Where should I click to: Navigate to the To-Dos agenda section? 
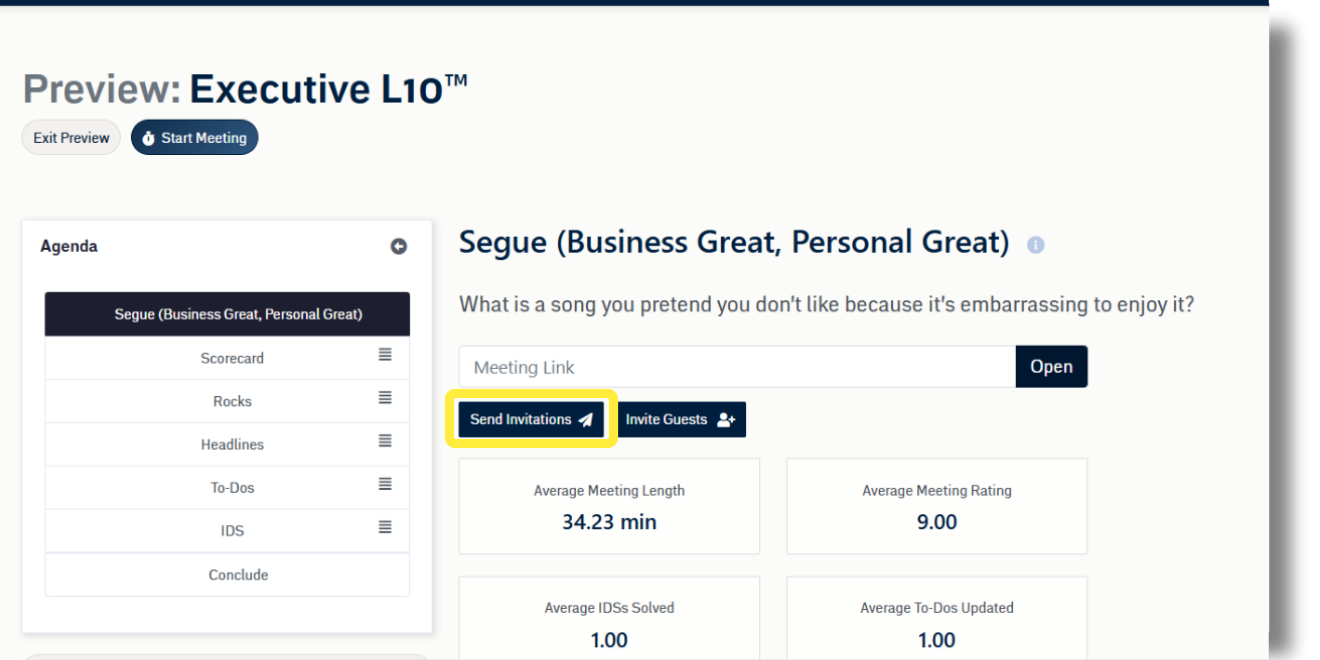pos(232,488)
